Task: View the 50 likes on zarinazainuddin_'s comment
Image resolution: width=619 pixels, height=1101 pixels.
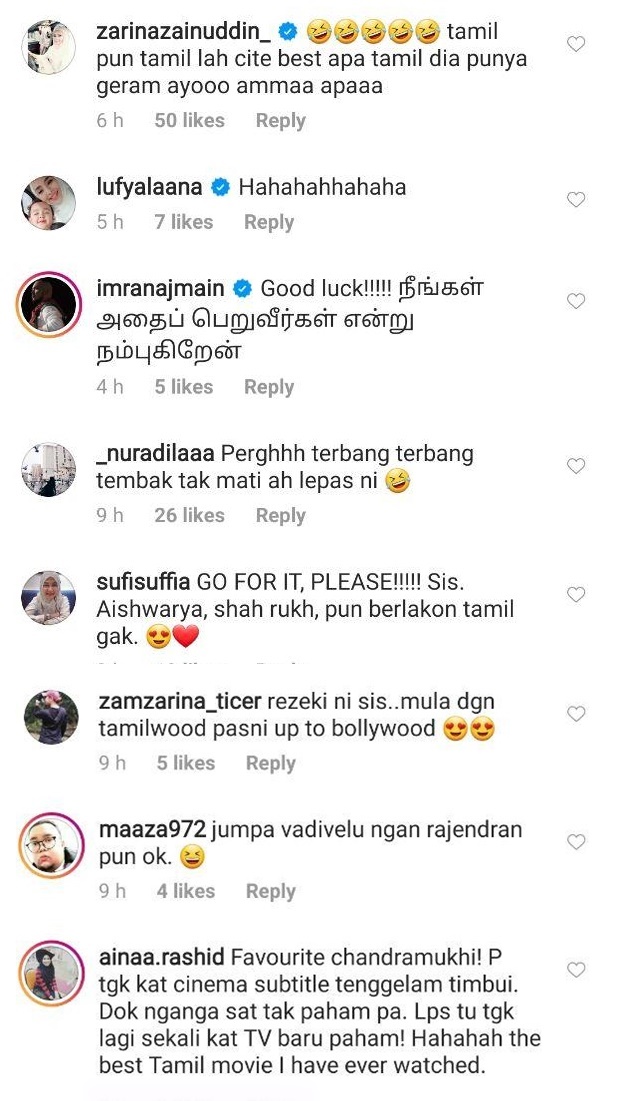Action: point(189,121)
